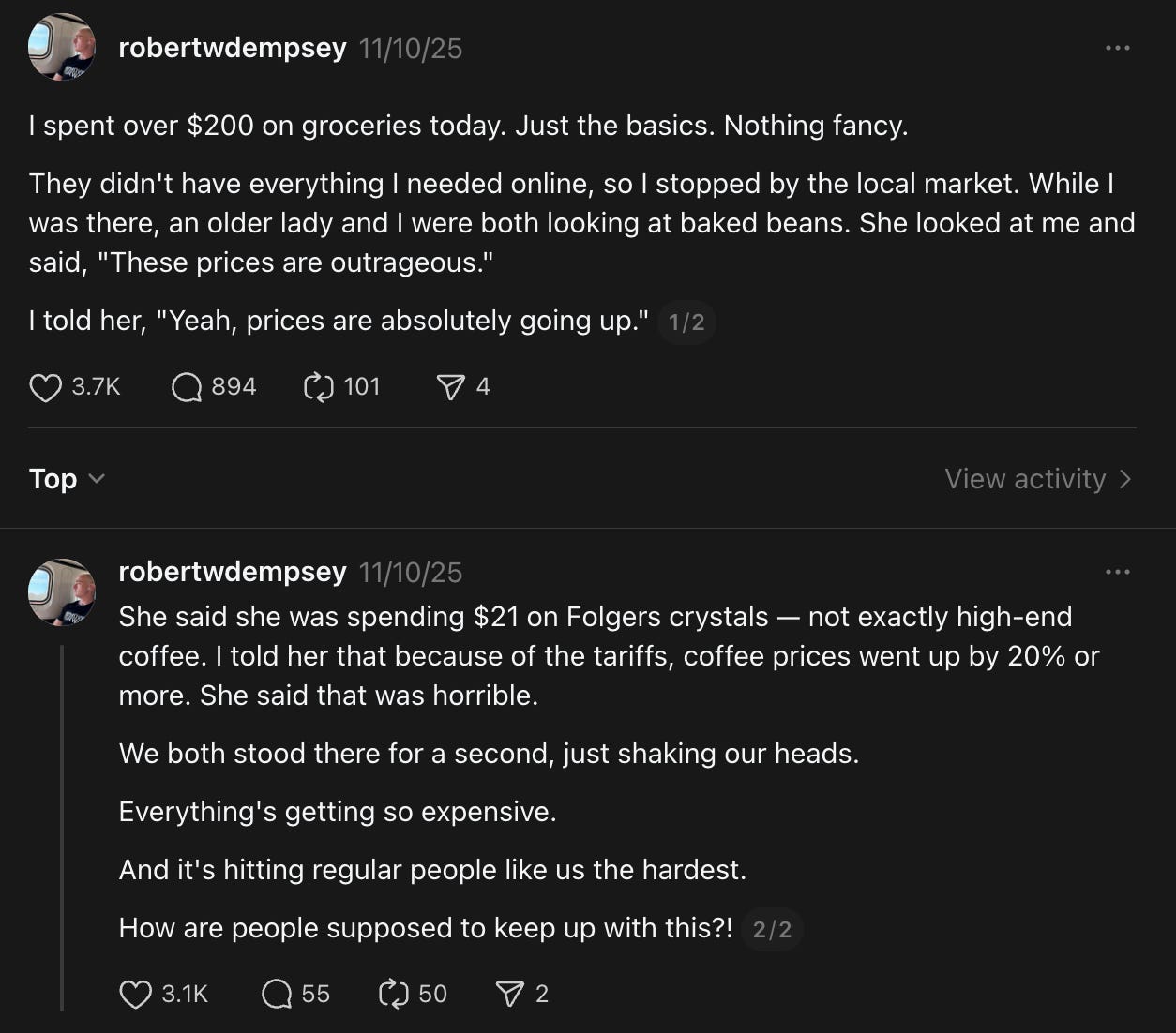Open View activity link
The width and height of the screenshot is (1176, 1033).
coord(1038,479)
